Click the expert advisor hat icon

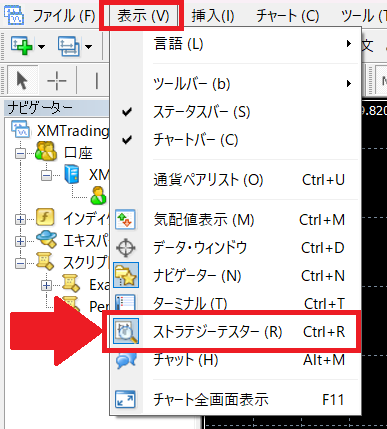point(46,239)
